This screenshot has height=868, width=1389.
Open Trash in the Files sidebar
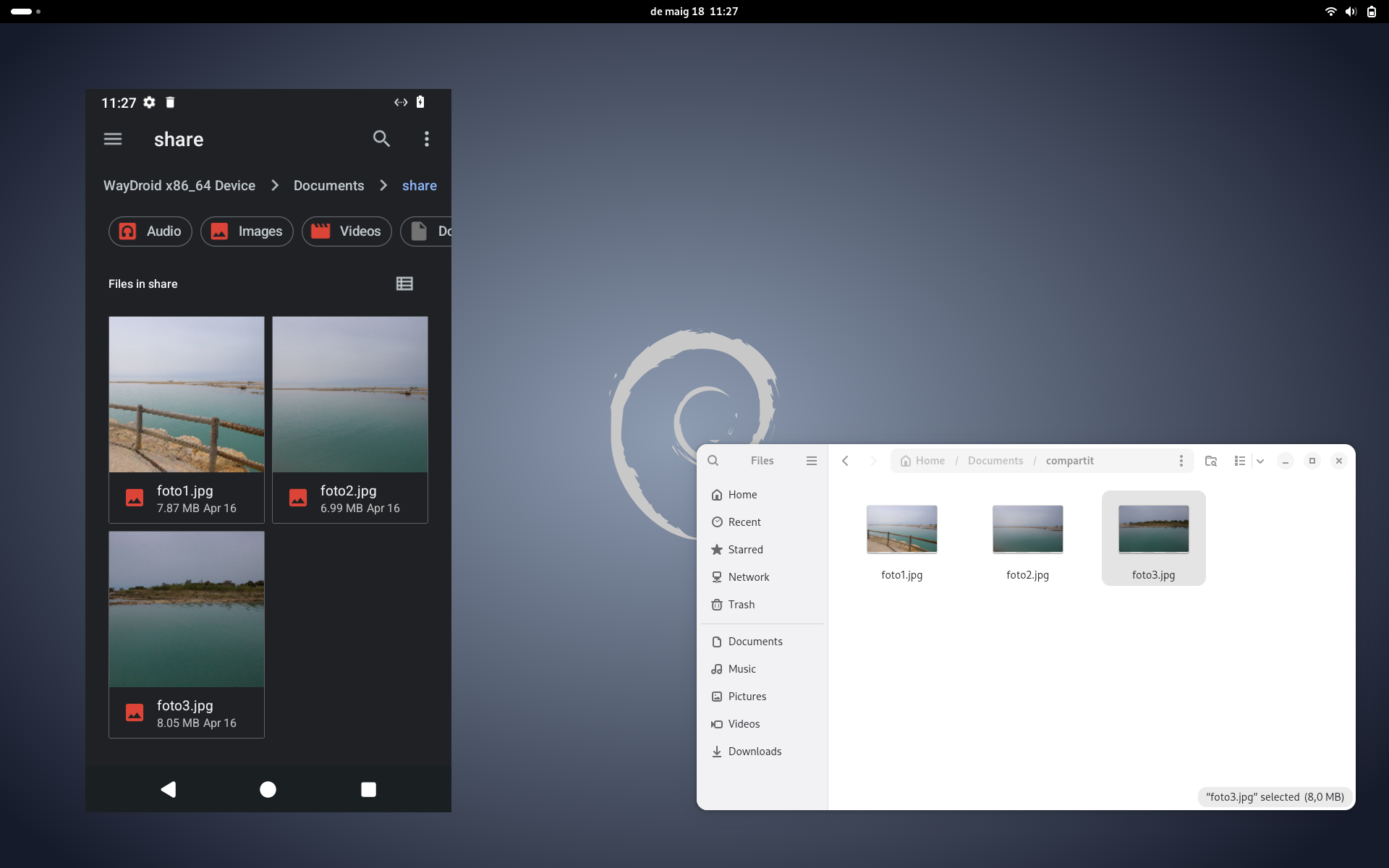(x=763, y=605)
